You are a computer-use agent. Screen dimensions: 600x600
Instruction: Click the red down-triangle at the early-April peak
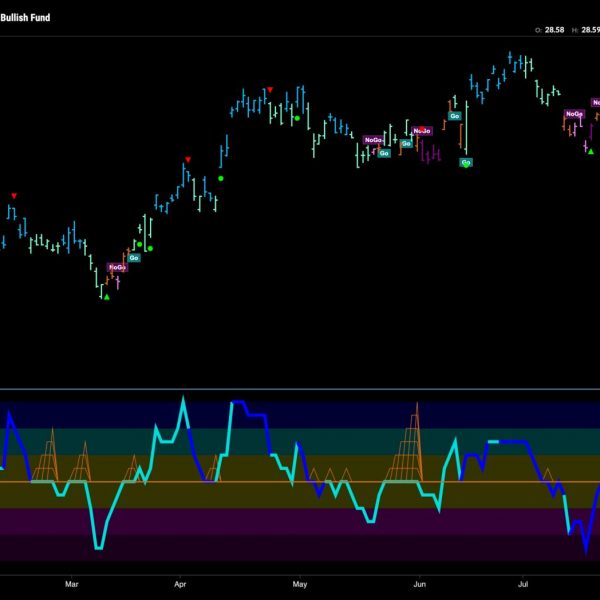click(x=188, y=159)
